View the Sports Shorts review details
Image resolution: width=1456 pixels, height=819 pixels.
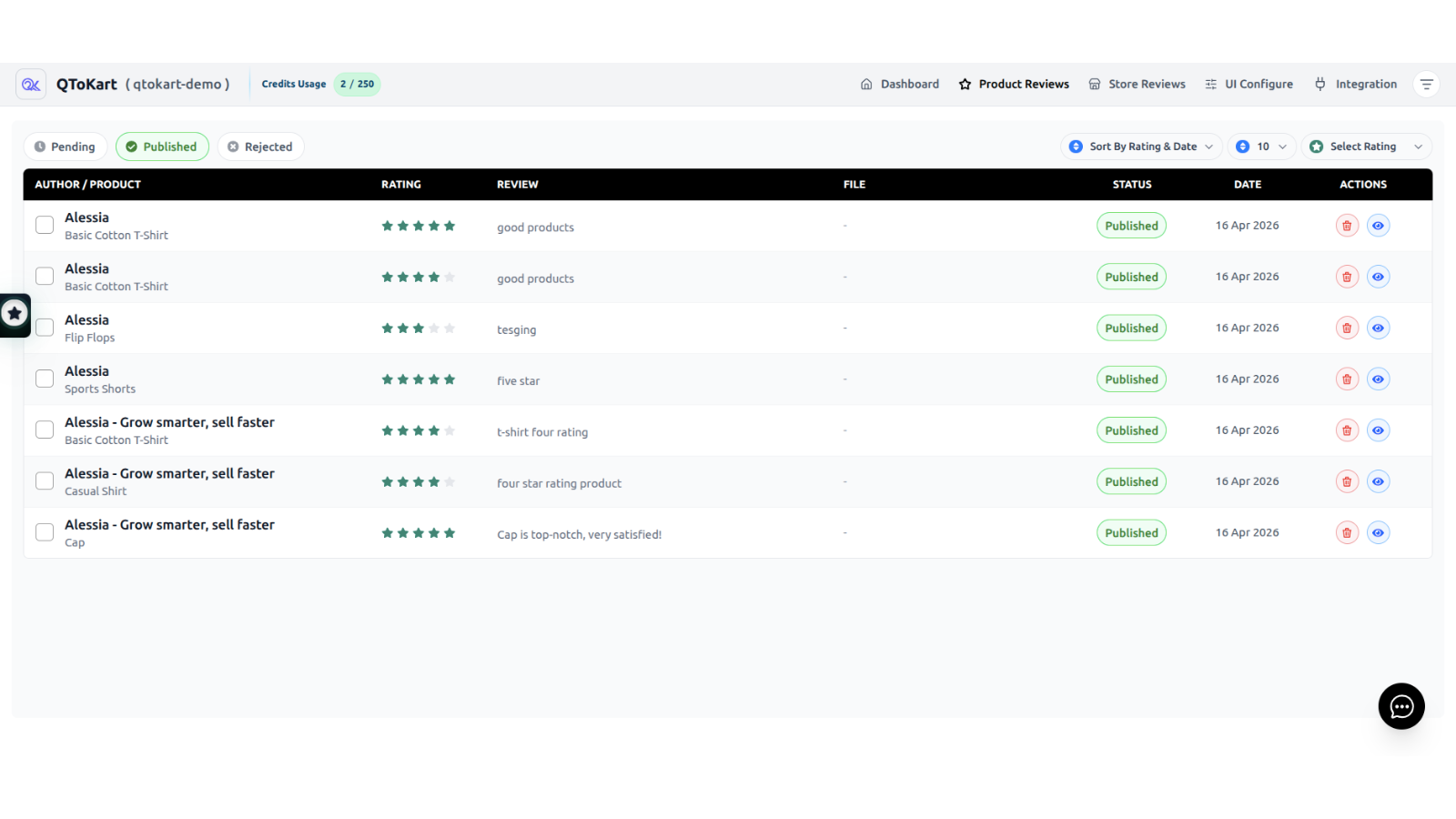coord(1379,379)
